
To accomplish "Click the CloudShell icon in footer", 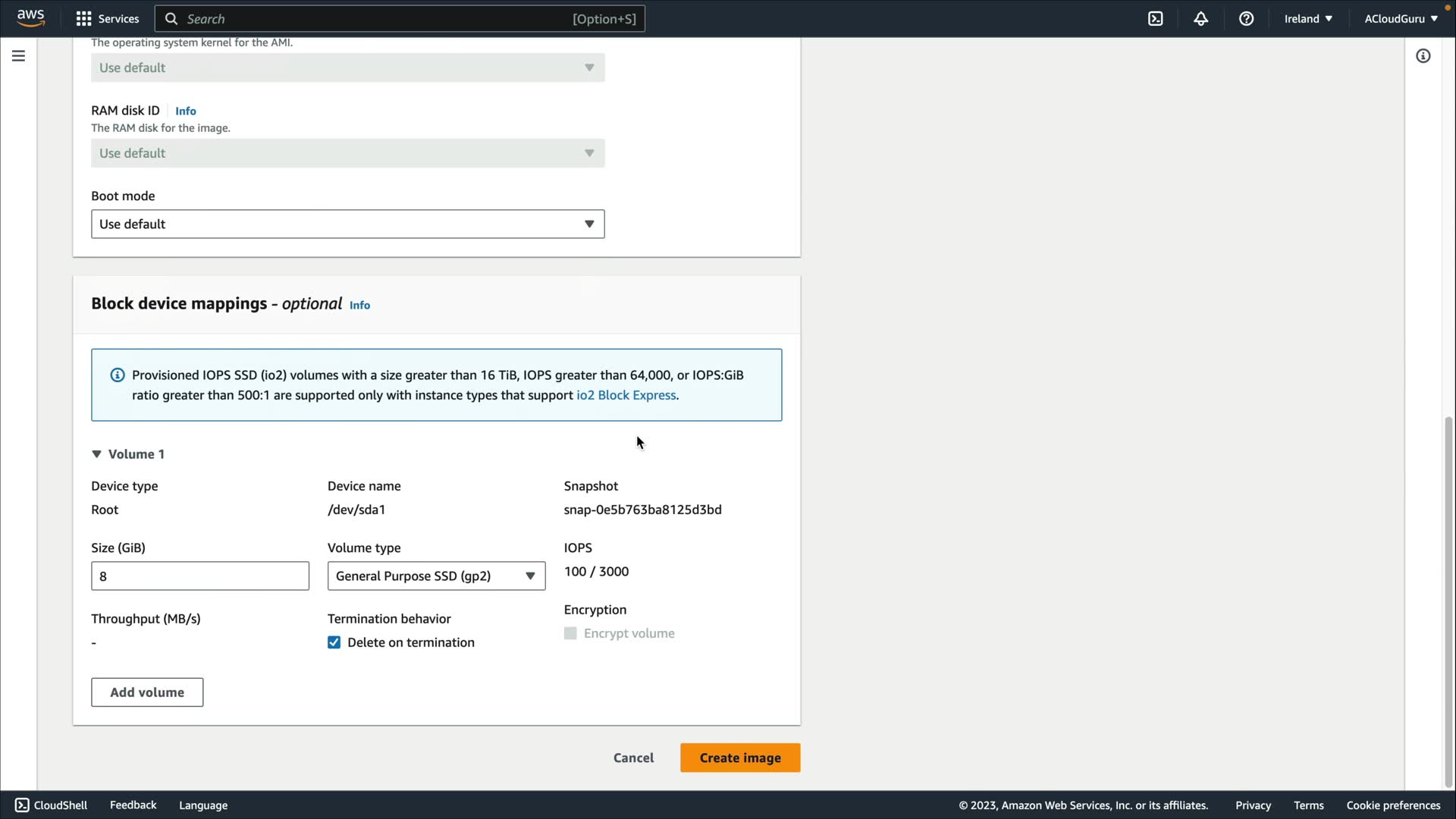I will pyautogui.click(x=22, y=805).
